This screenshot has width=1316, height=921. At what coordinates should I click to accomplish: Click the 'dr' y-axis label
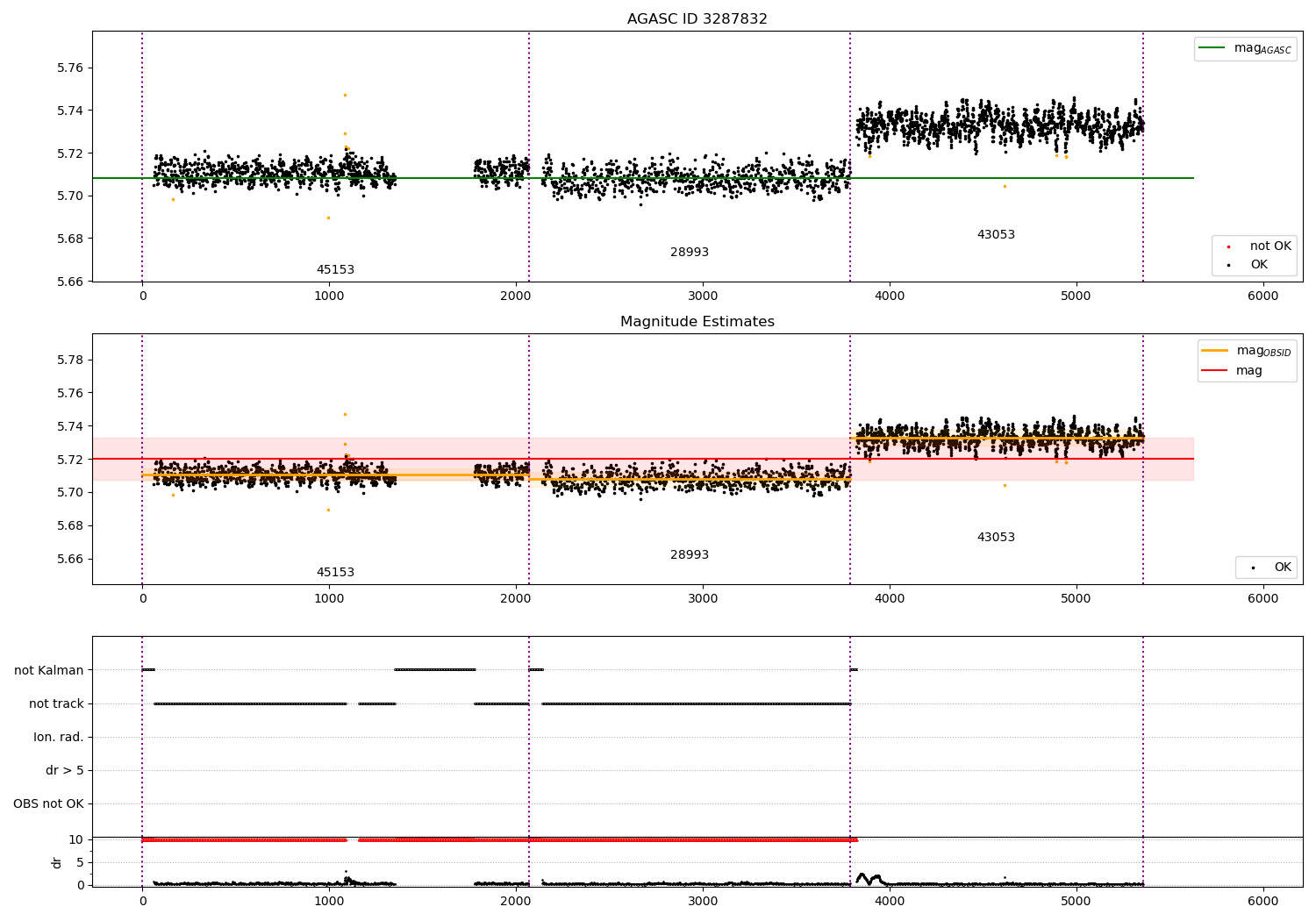click(x=57, y=862)
